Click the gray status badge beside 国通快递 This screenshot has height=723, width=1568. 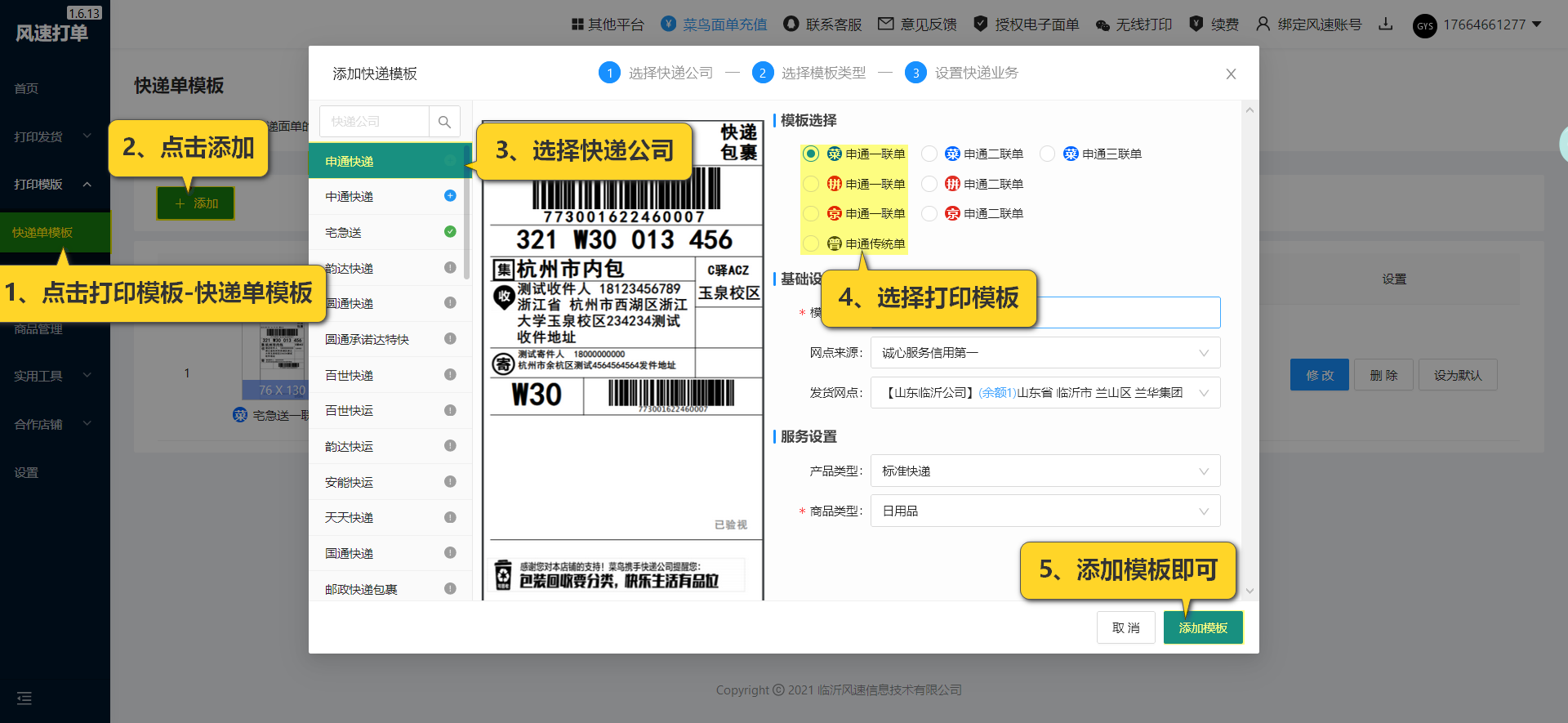click(x=450, y=553)
